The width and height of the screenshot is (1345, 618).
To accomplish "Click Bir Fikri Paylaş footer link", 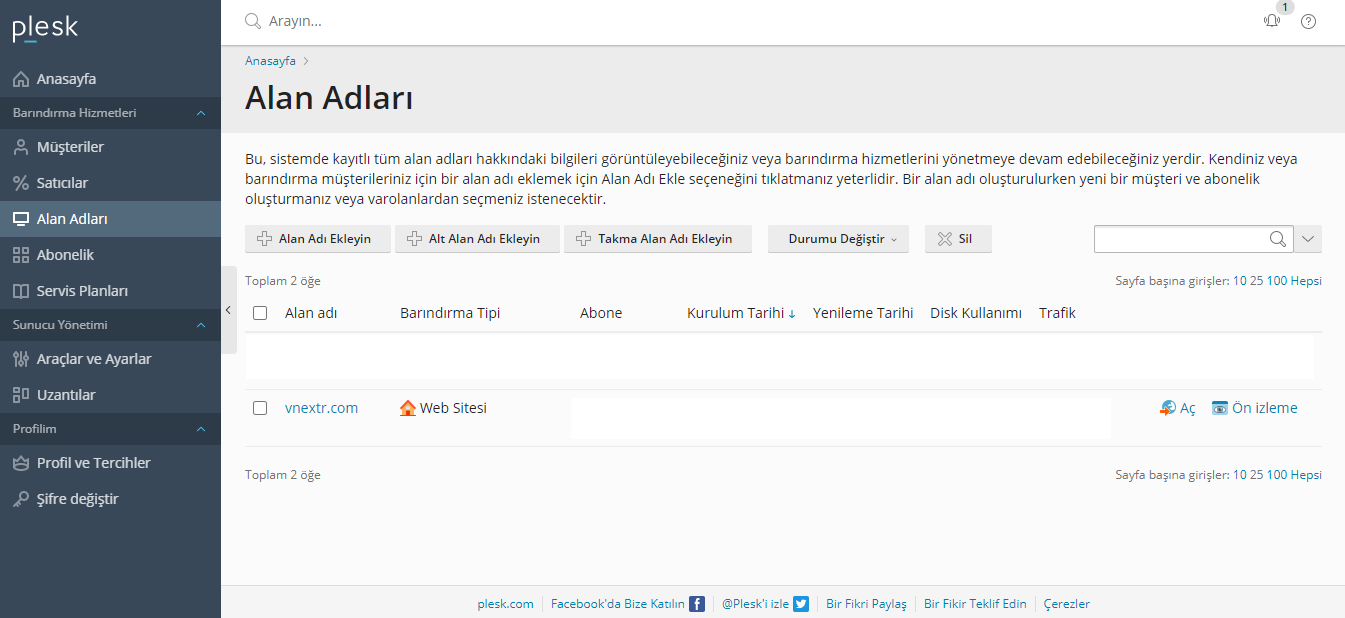I will click(866, 604).
